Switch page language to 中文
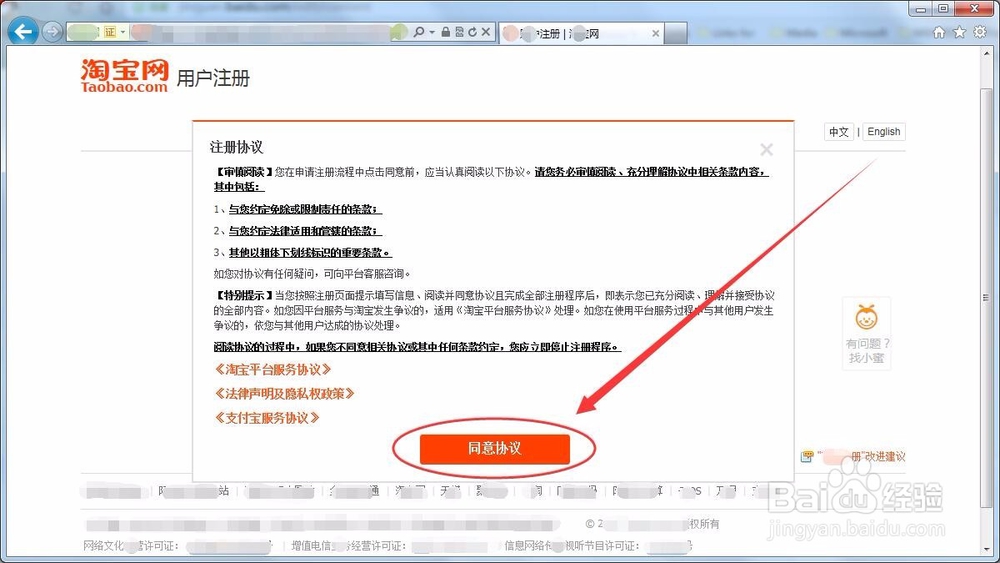 click(x=839, y=132)
